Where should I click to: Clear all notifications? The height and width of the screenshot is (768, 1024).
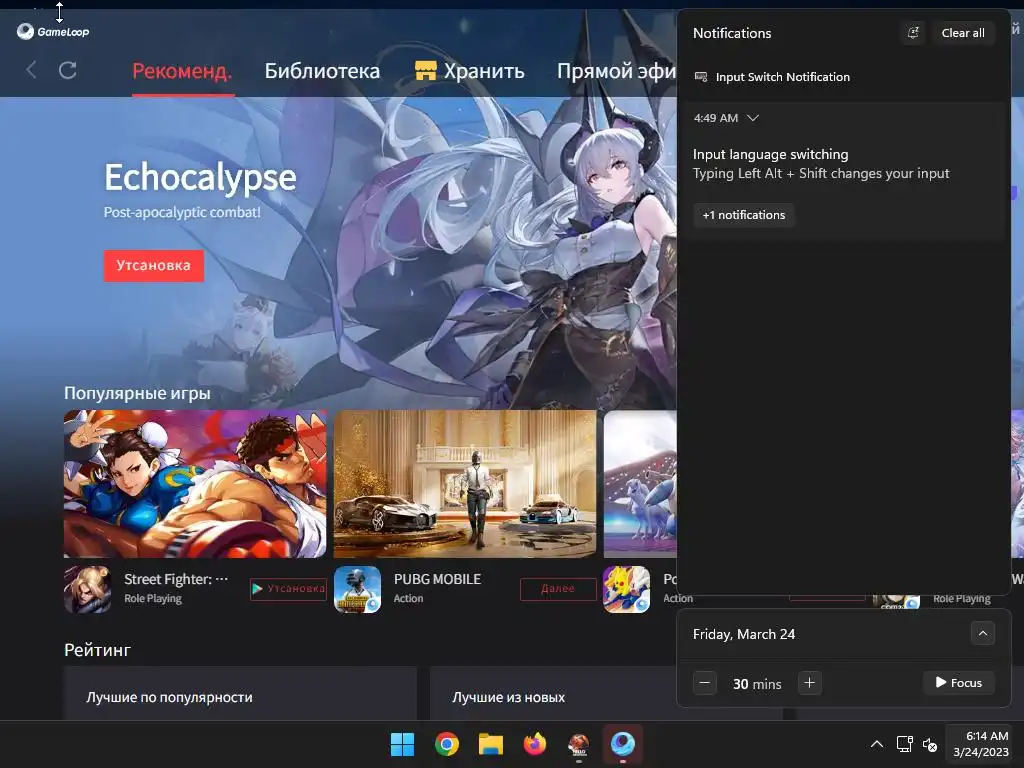click(x=963, y=33)
